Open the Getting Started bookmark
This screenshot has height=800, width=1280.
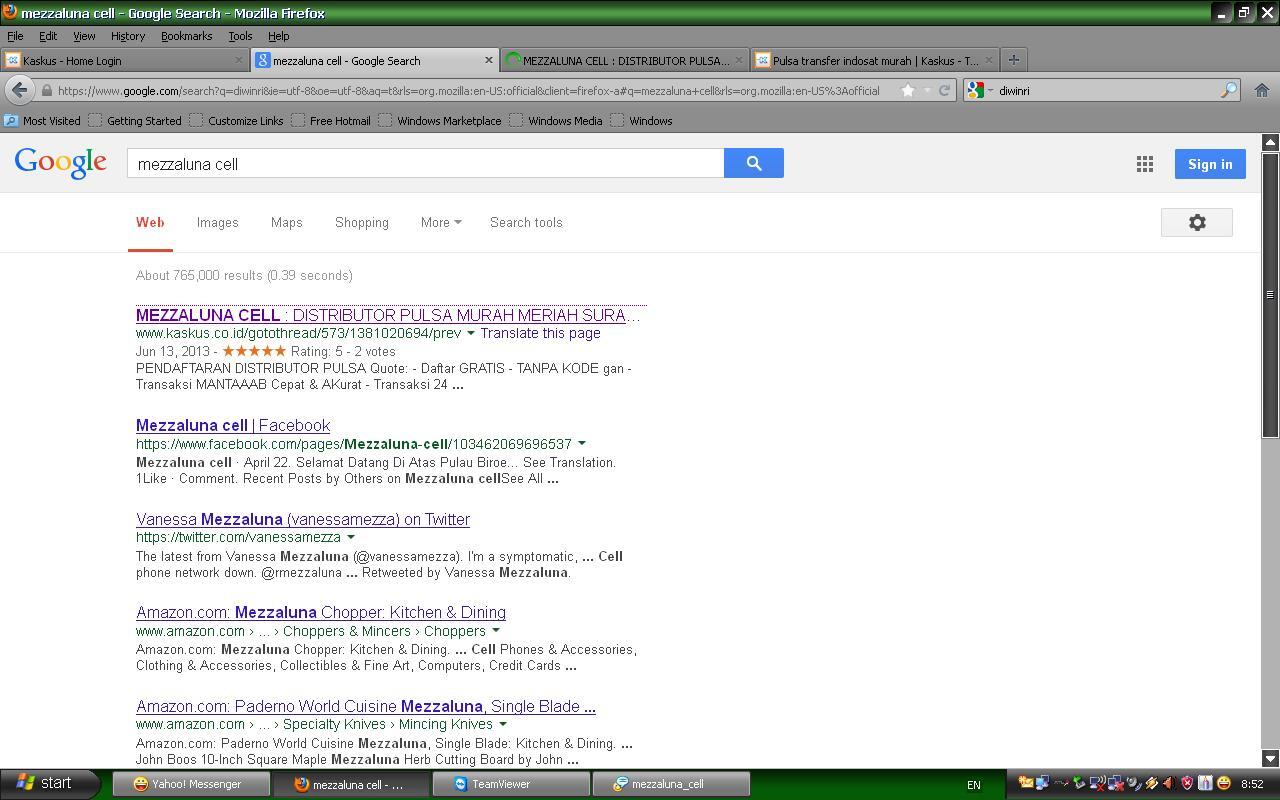135,120
